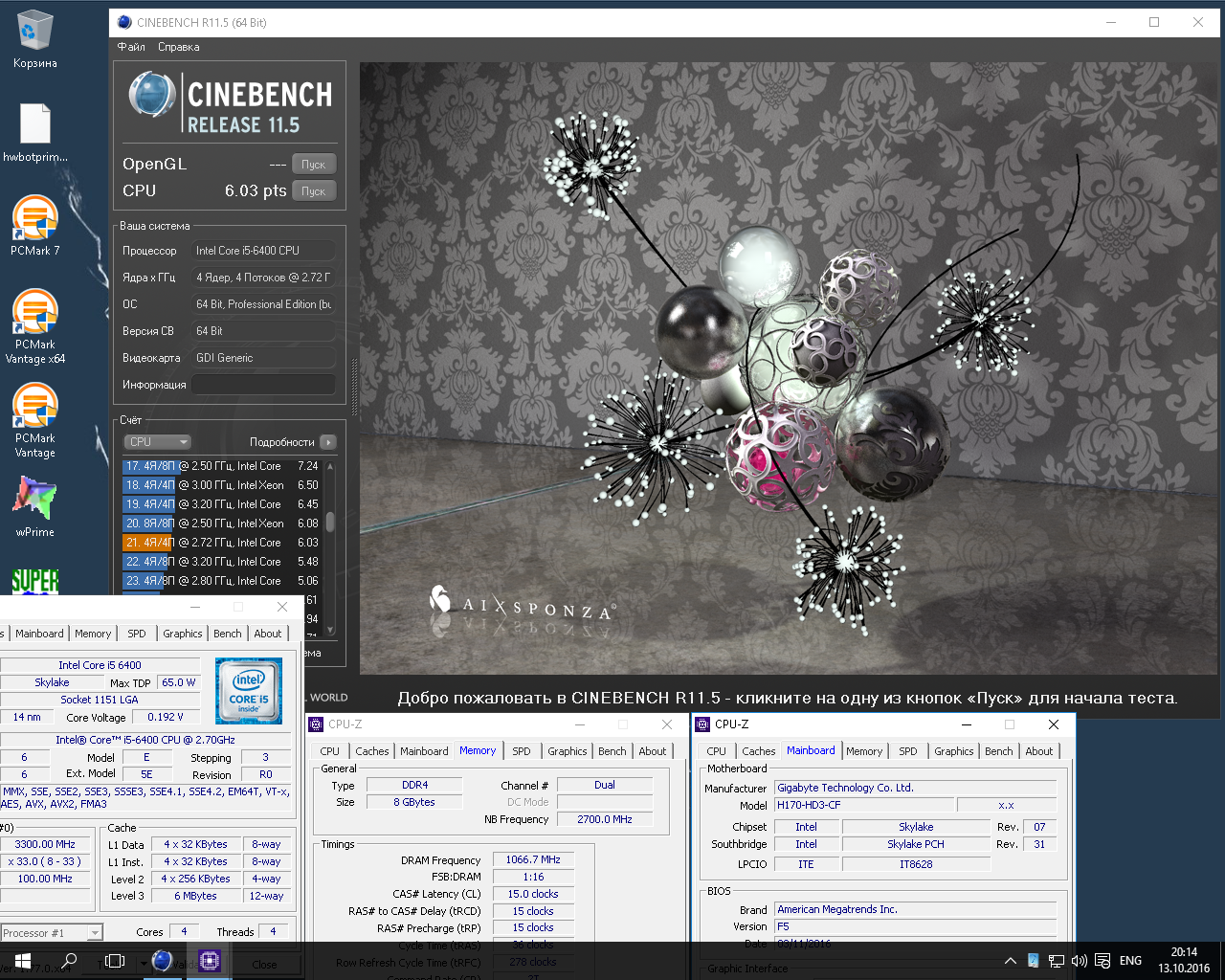Switch to CPU-Z via taskbar icon
The height and width of the screenshot is (980, 1225).
[x=210, y=960]
